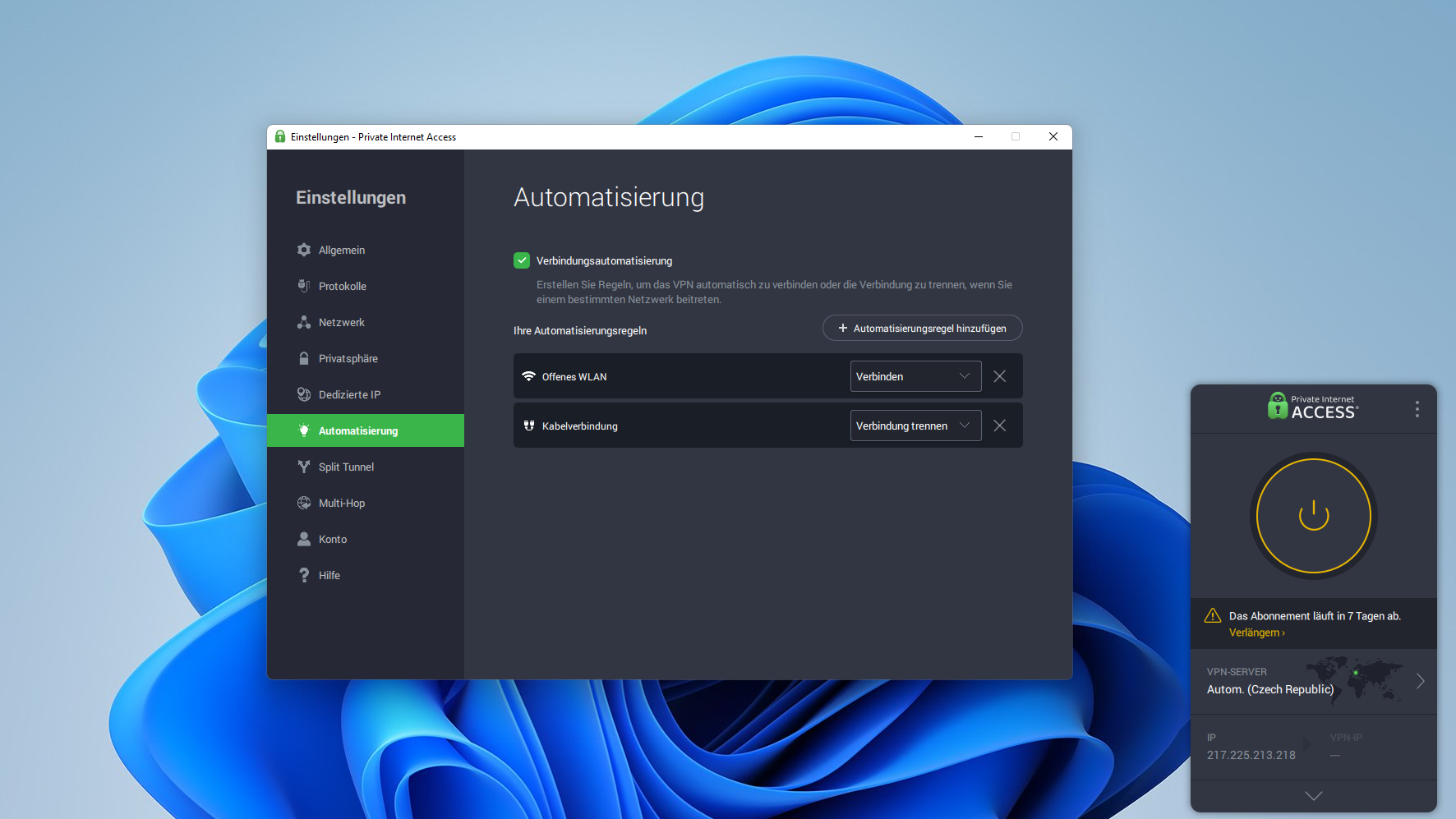Open the Multi-Hop settings page
1456x819 pixels.
coord(366,503)
